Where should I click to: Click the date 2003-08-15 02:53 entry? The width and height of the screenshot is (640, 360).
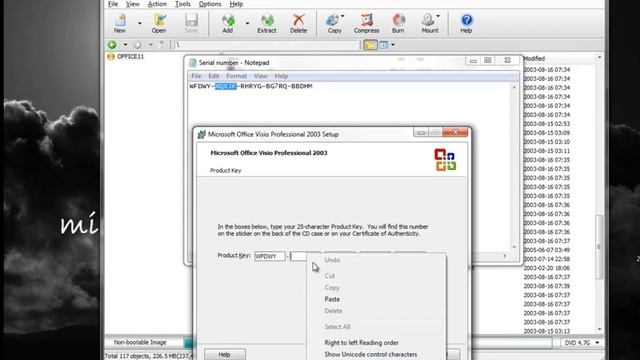click(547, 124)
